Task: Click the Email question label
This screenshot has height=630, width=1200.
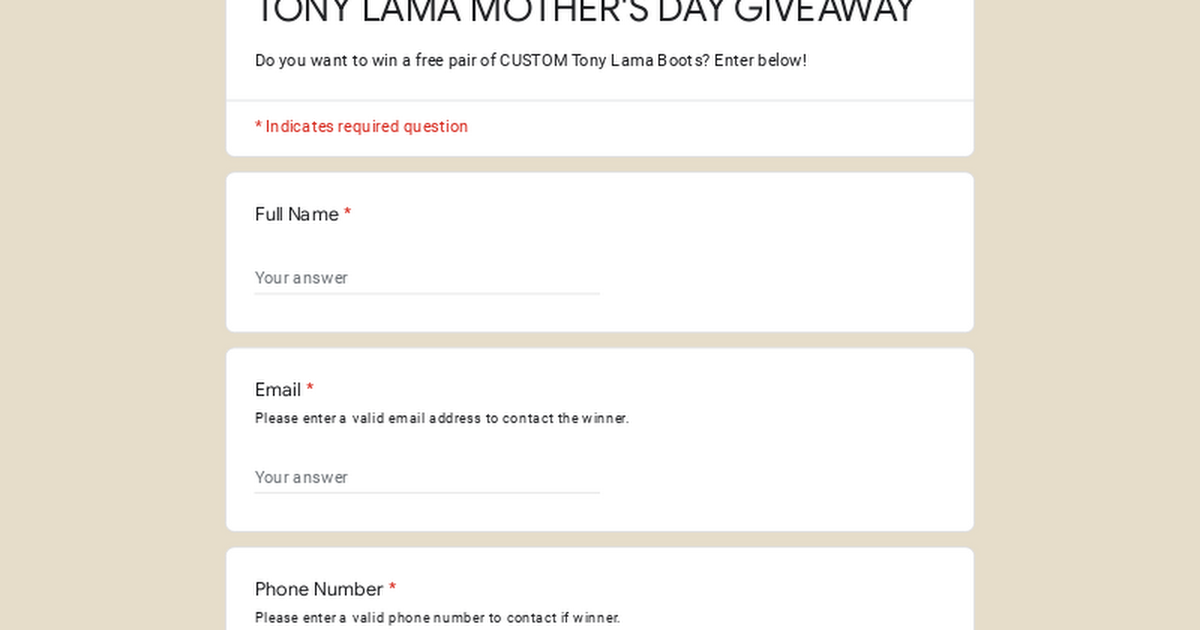Action: click(278, 390)
